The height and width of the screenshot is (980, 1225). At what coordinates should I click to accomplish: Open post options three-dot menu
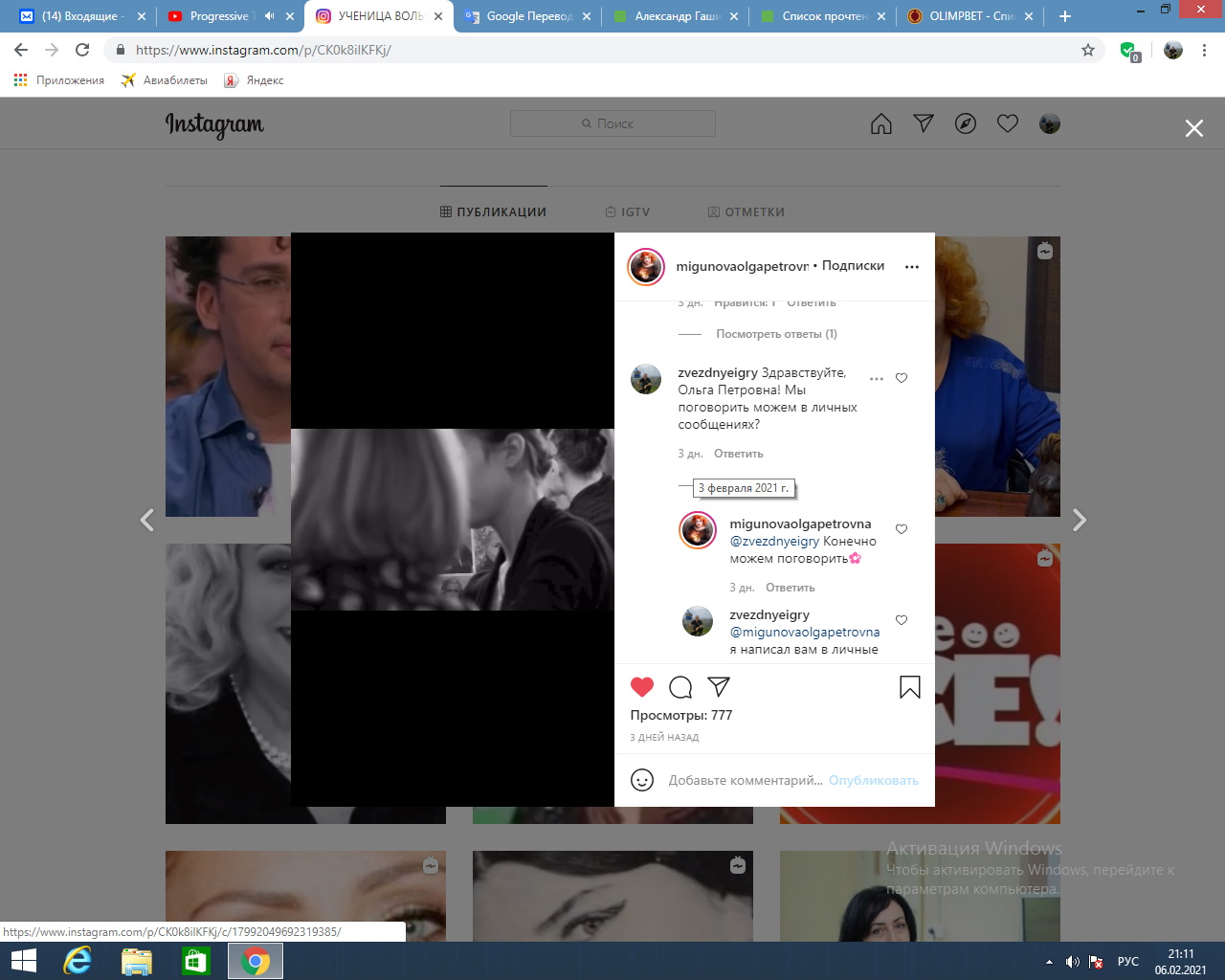pos(912,267)
